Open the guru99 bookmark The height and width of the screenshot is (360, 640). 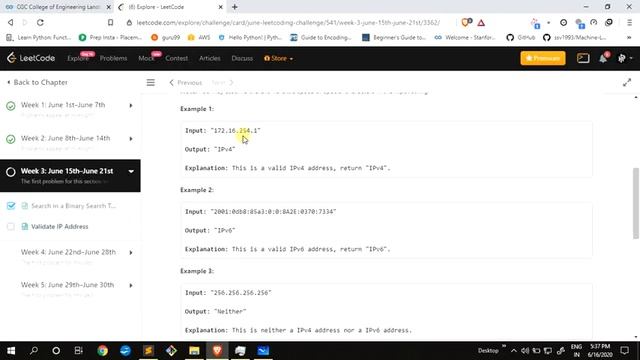[166, 38]
